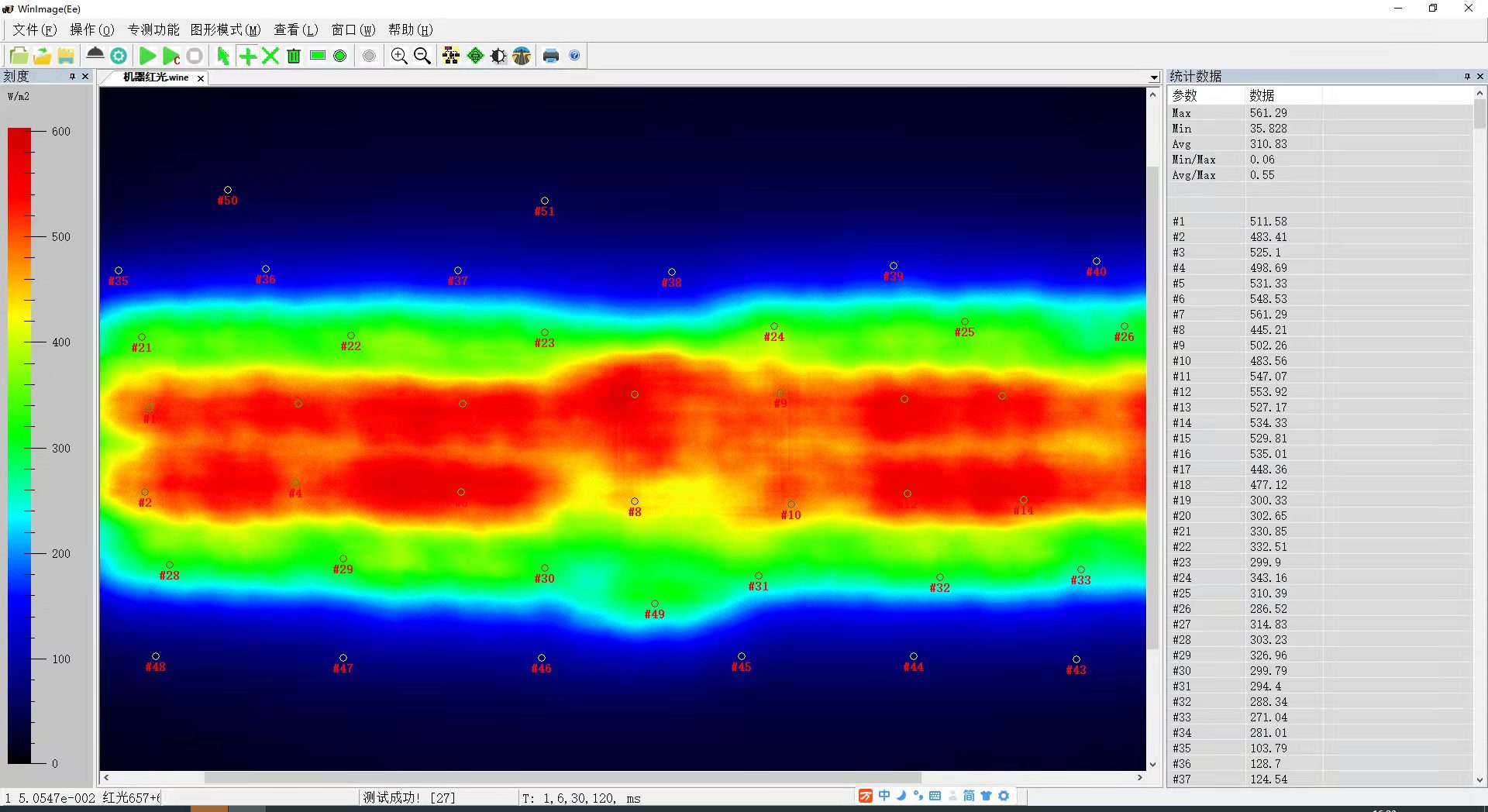The width and height of the screenshot is (1488, 812).
Task: Click the green play start-measurement icon
Action: pos(147,56)
